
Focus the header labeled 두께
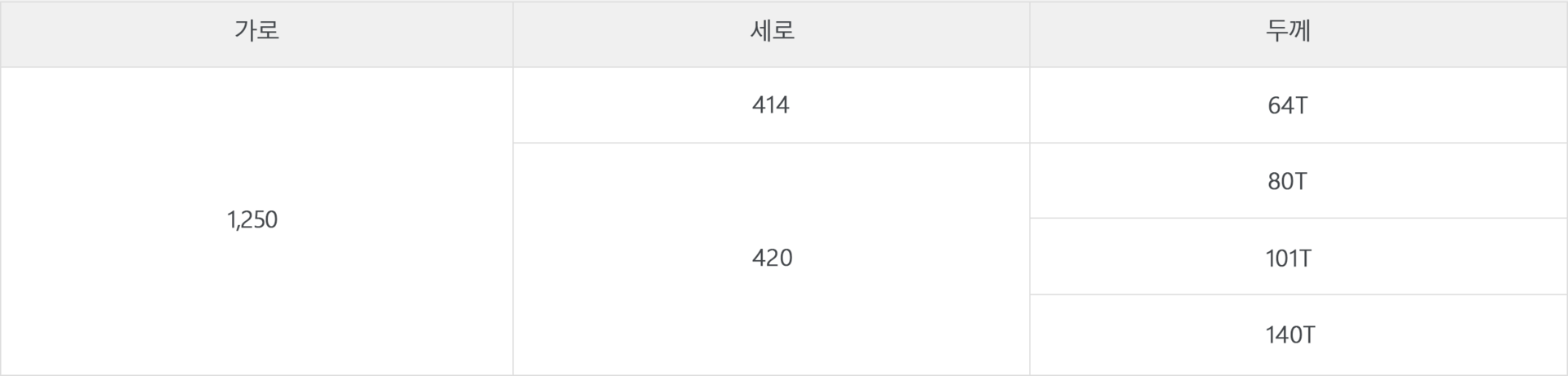tap(1288, 32)
